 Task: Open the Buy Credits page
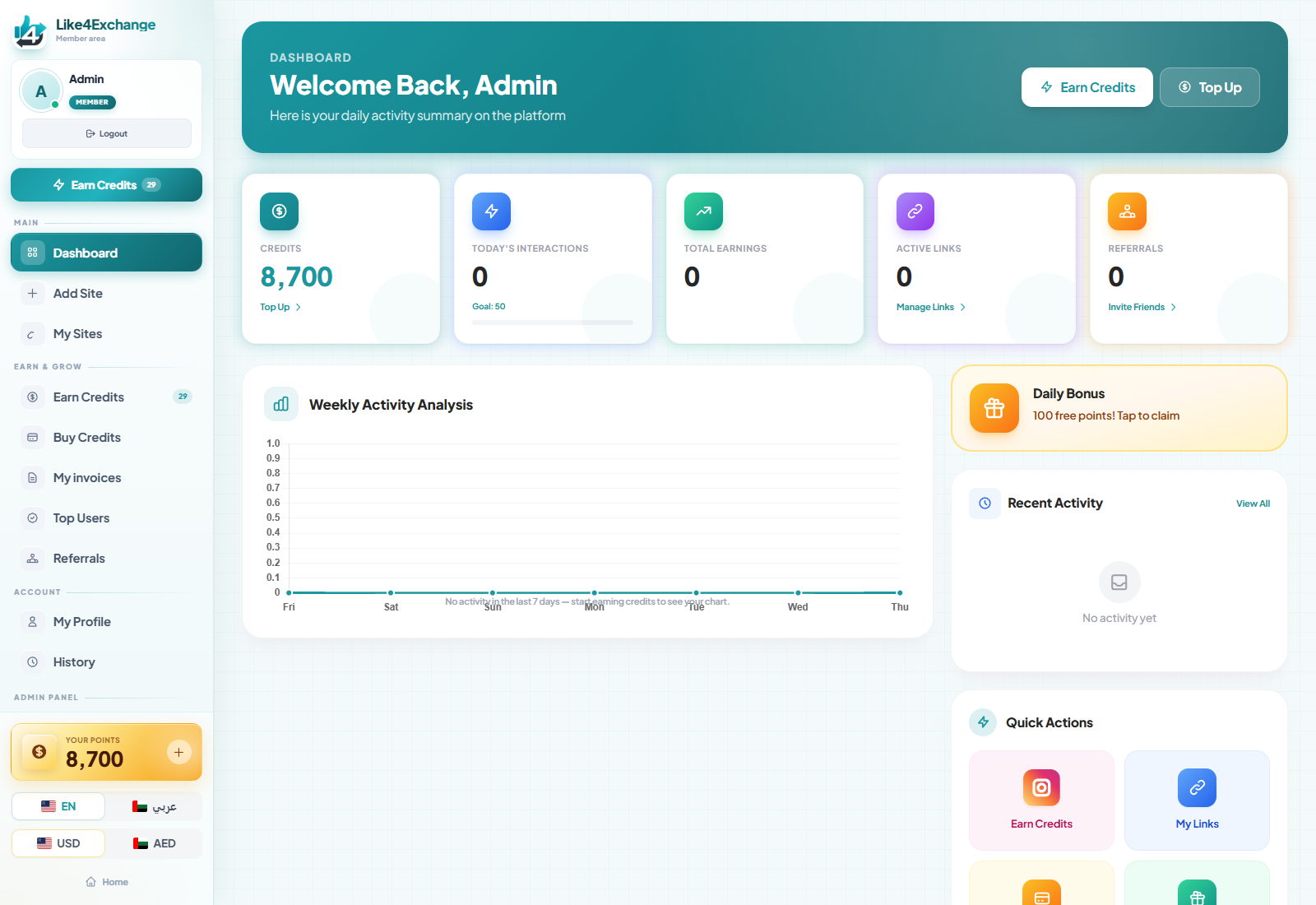(106, 438)
